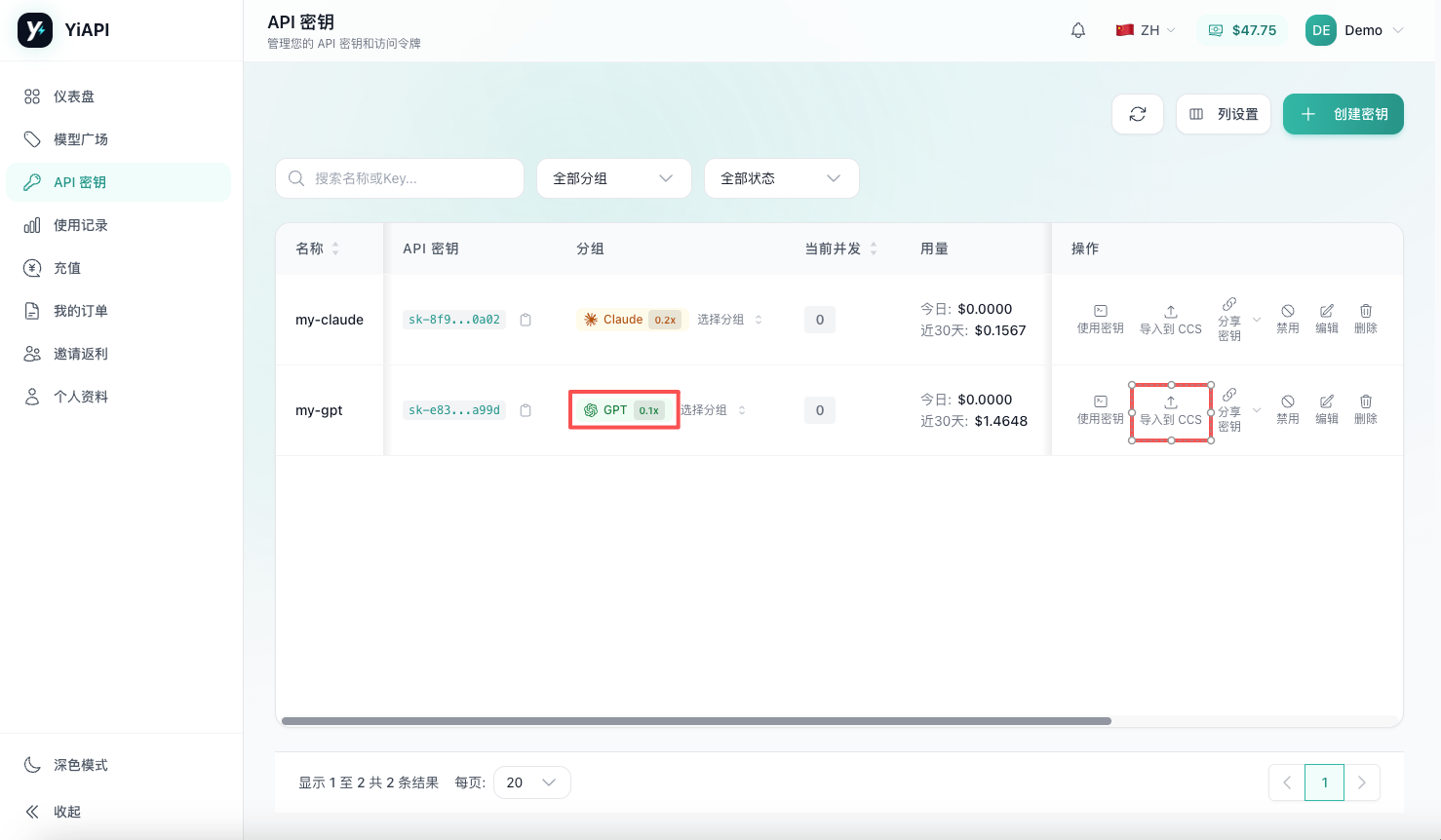The image size is (1441, 840).
Task: Use key for my-claude row
Action: click(1100, 320)
